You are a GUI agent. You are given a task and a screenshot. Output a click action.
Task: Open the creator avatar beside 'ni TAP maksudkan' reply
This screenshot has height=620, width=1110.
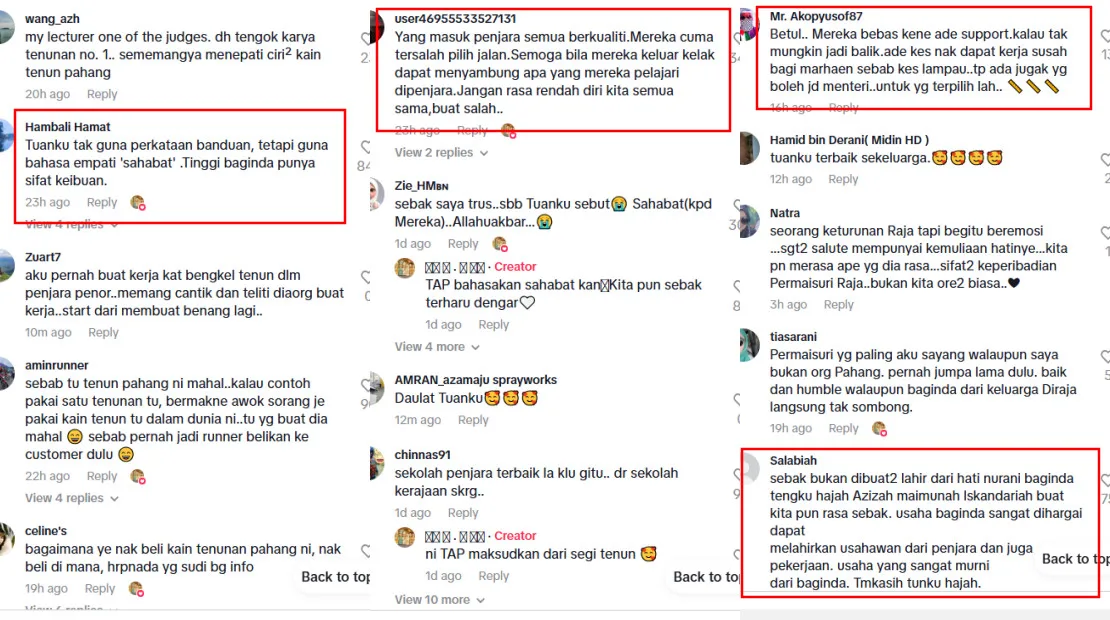[x=405, y=537]
